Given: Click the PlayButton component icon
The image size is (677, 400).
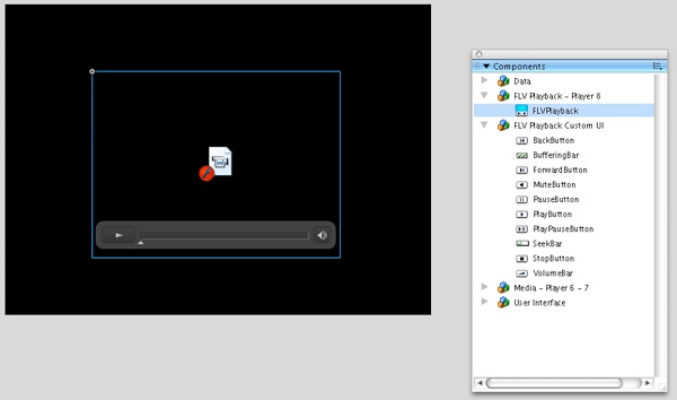Looking at the screenshot, I should [522, 214].
